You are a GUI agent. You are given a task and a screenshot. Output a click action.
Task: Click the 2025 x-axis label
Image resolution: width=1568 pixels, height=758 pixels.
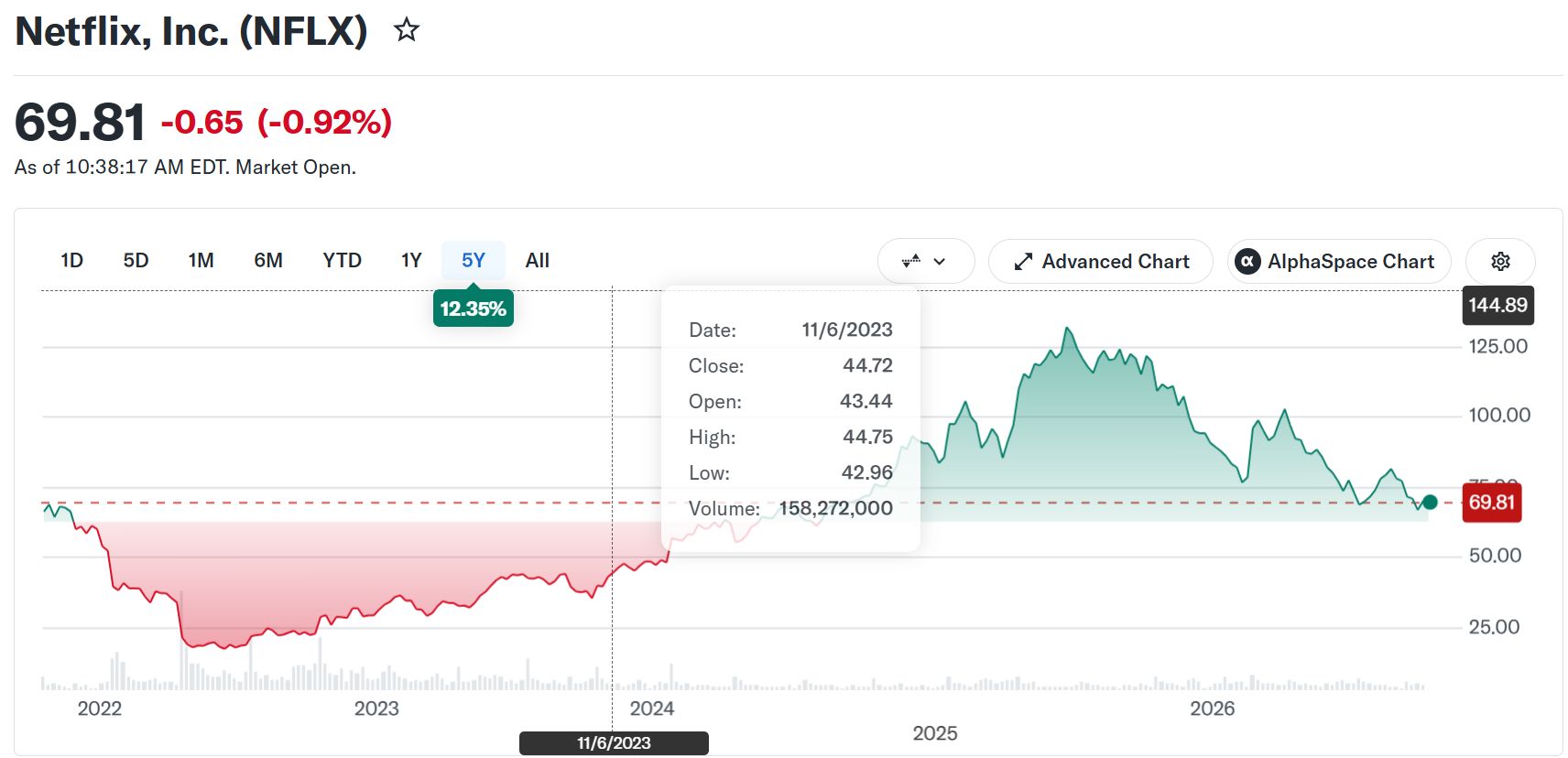click(935, 733)
